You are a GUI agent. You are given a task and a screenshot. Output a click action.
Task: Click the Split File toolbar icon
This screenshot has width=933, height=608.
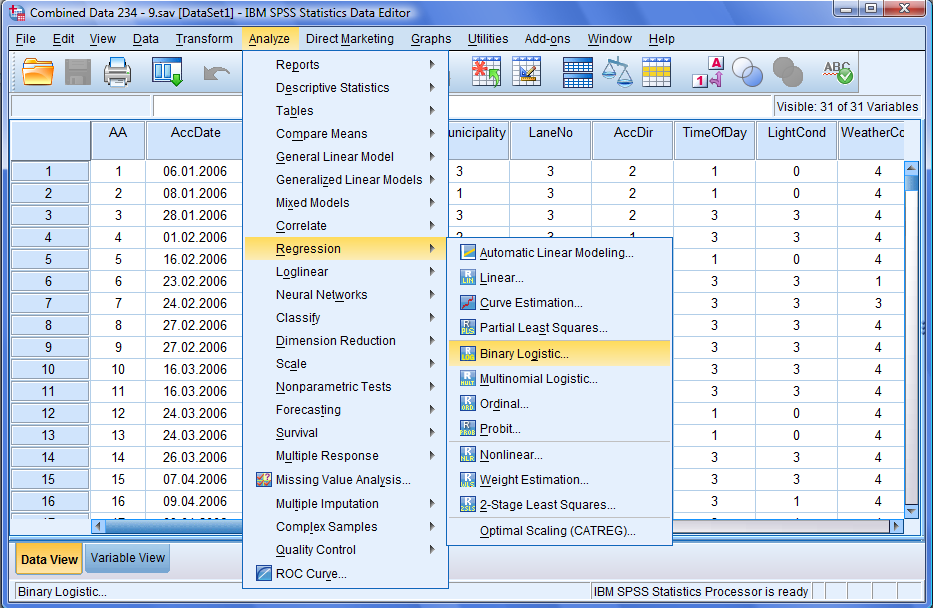[x=578, y=73]
